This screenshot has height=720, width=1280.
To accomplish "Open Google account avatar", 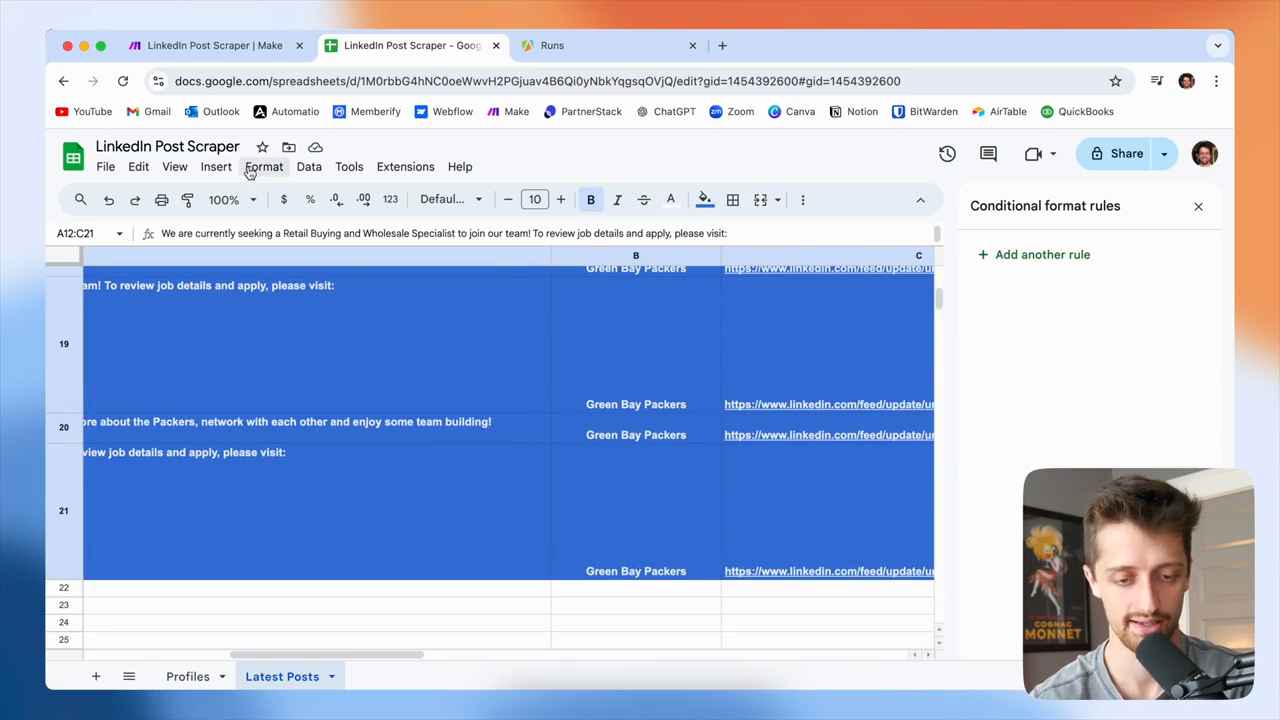I will coord(1205,154).
